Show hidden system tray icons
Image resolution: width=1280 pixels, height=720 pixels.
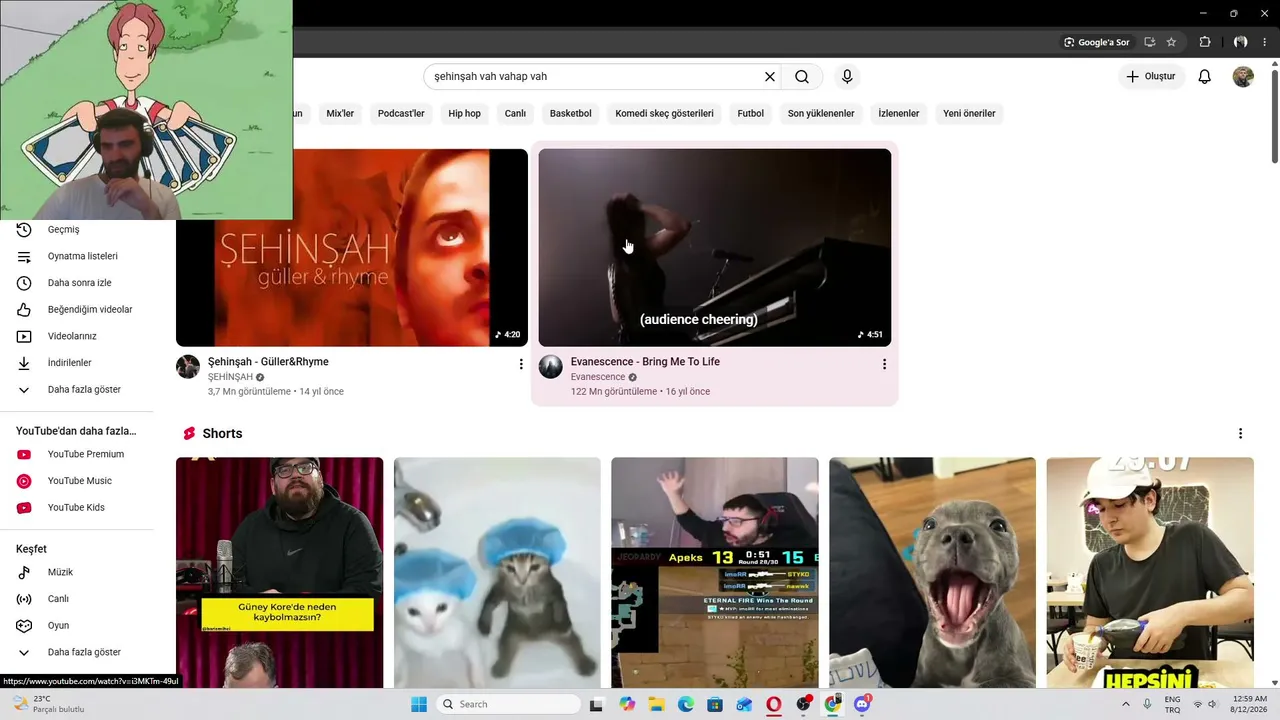[x=1126, y=704]
